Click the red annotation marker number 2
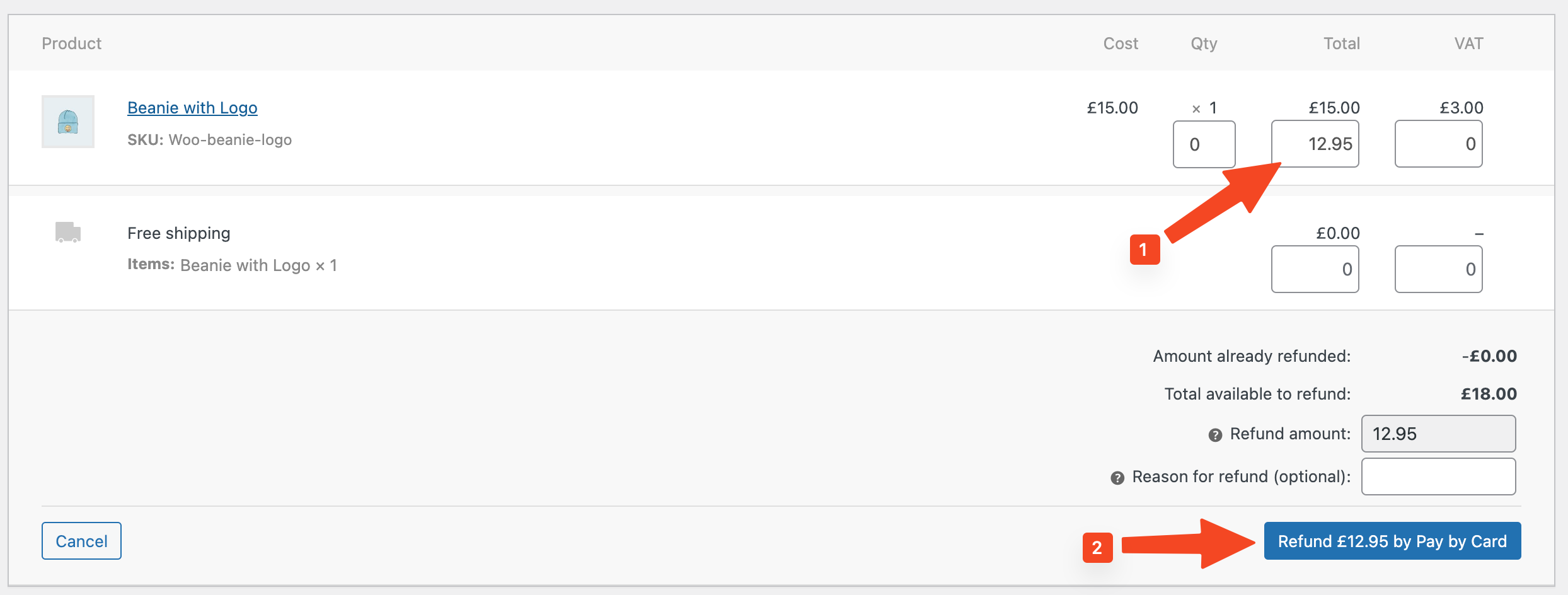Viewport: 1568px width, 595px height. pyautogui.click(x=1097, y=548)
